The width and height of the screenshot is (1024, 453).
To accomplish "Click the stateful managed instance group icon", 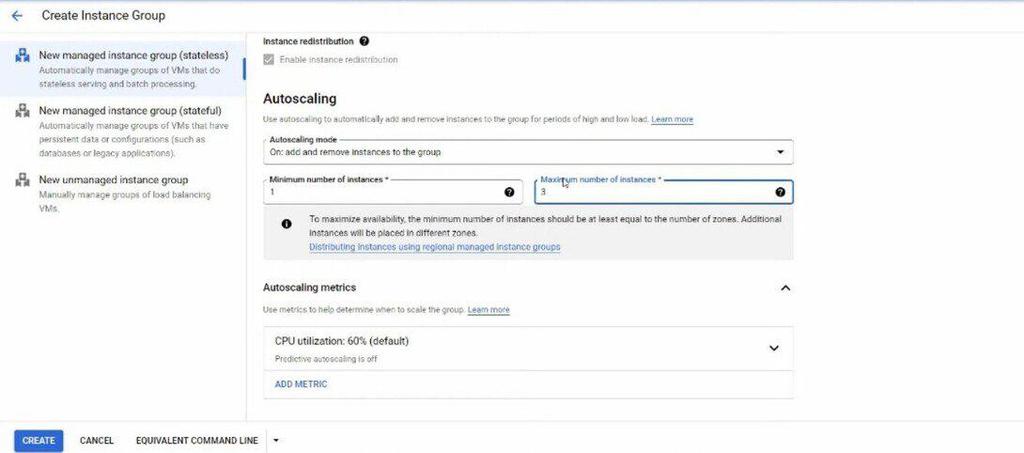I will (x=21, y=111).
